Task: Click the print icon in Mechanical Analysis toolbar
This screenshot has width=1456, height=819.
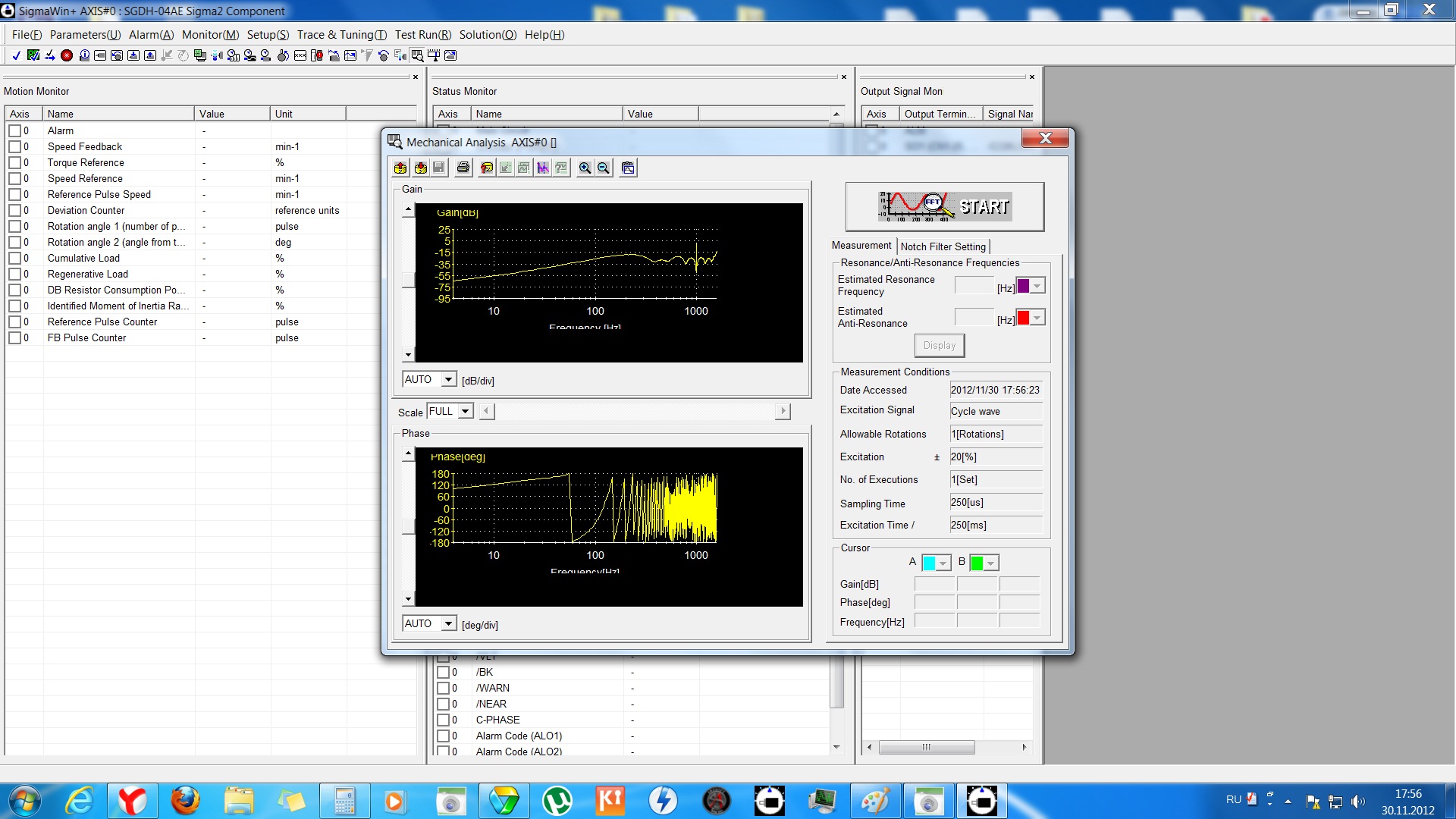Action: point(463,168)
